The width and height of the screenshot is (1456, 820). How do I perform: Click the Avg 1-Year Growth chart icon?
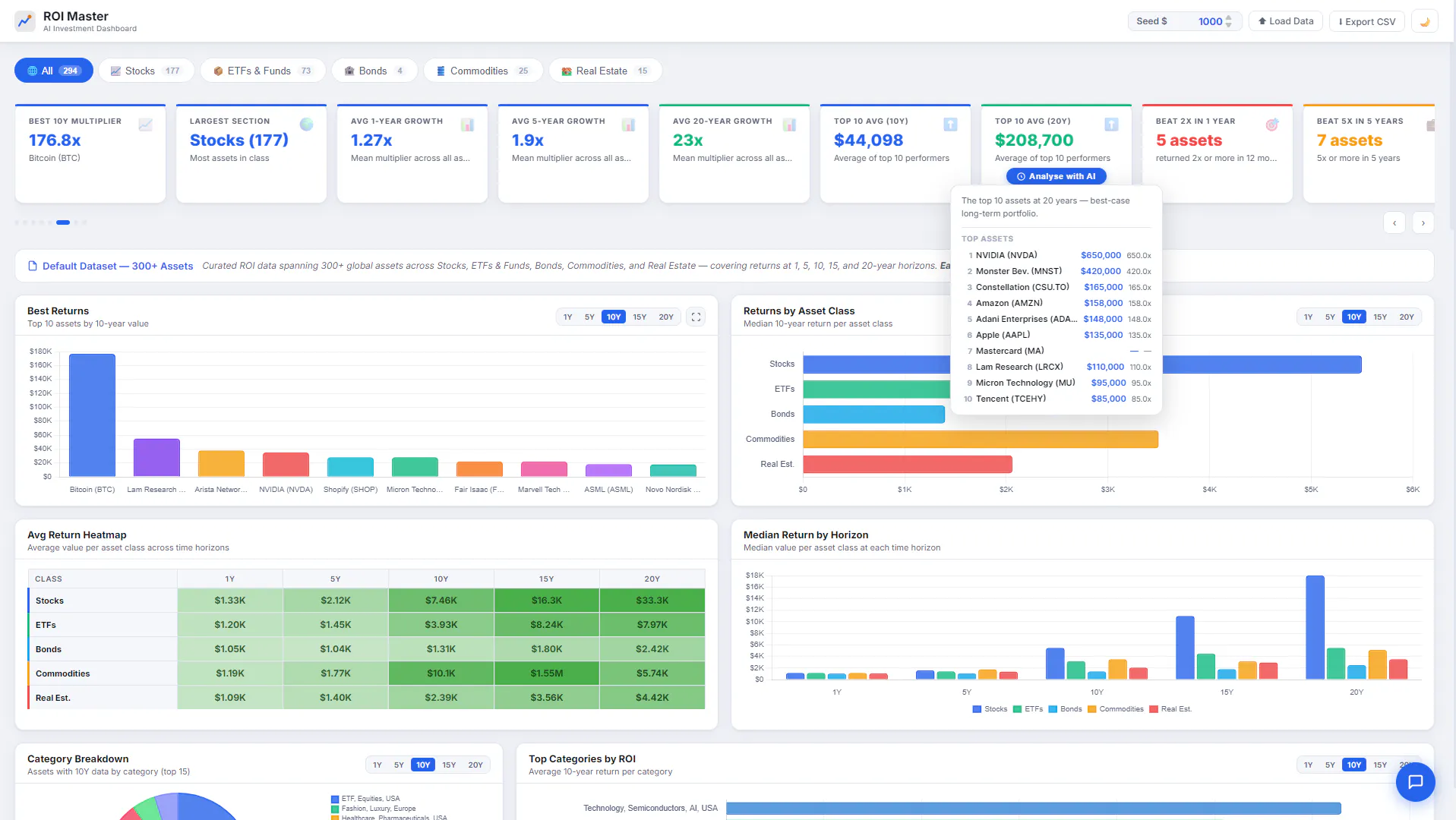tap(468, 125)
